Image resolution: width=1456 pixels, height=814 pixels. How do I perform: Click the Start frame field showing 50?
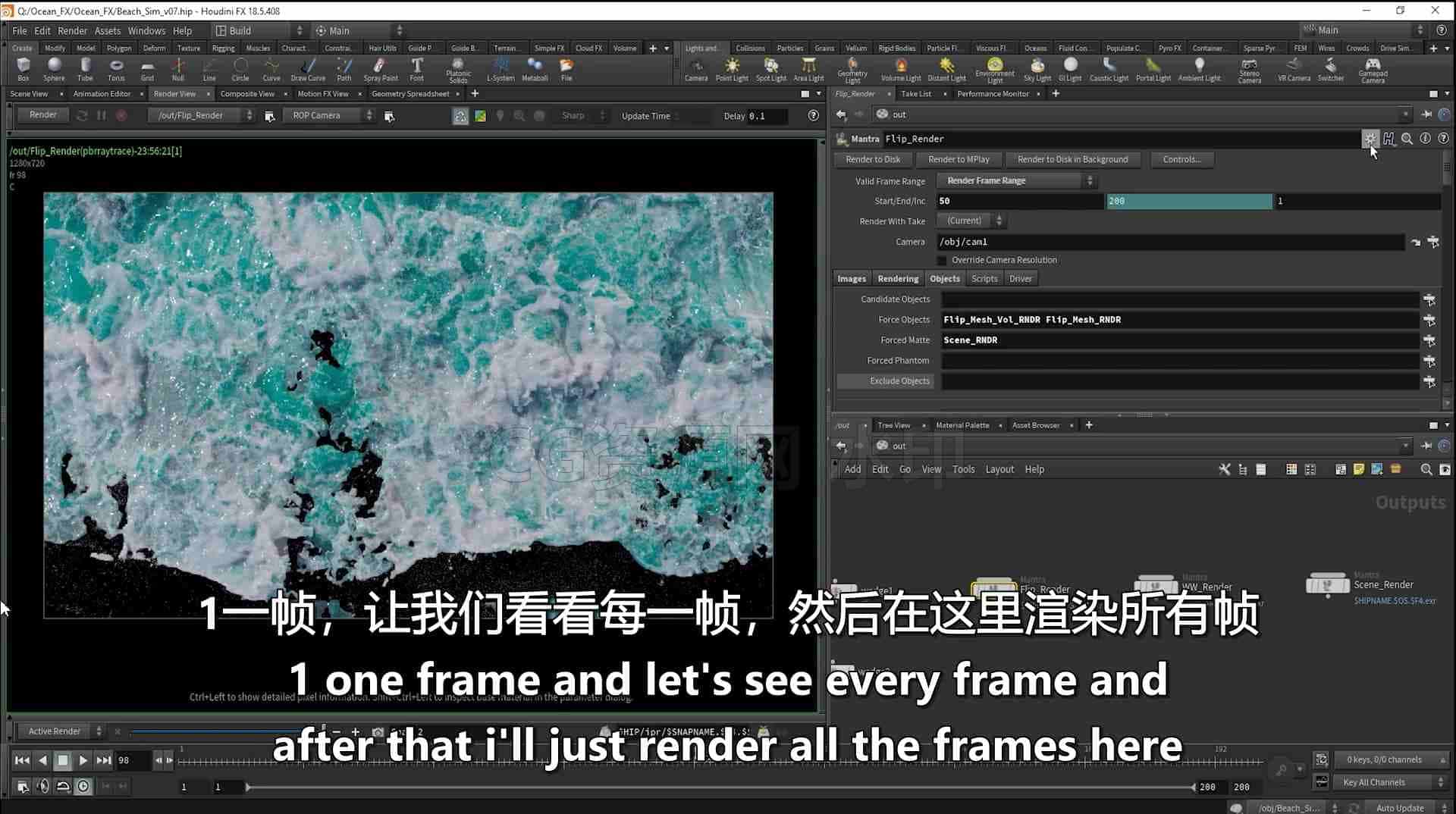tap(1020, 201)
